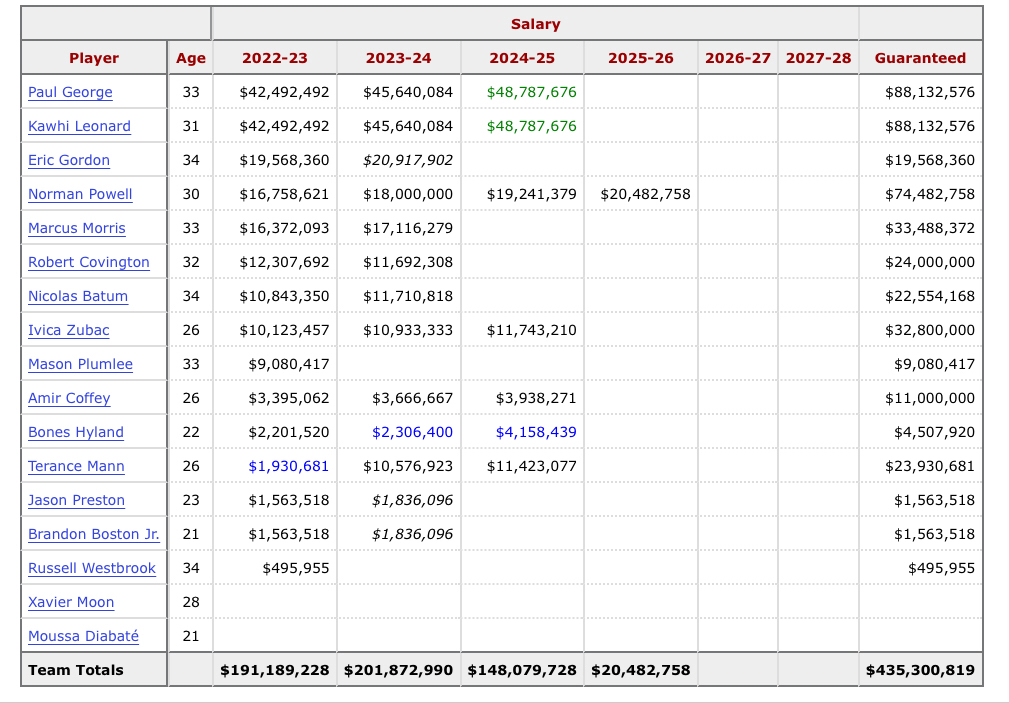The width and height of the screenshot is (1009, 703).
Task: Click the Eric Gordon link
Action: pyautogui.click(x=69, y=160)
